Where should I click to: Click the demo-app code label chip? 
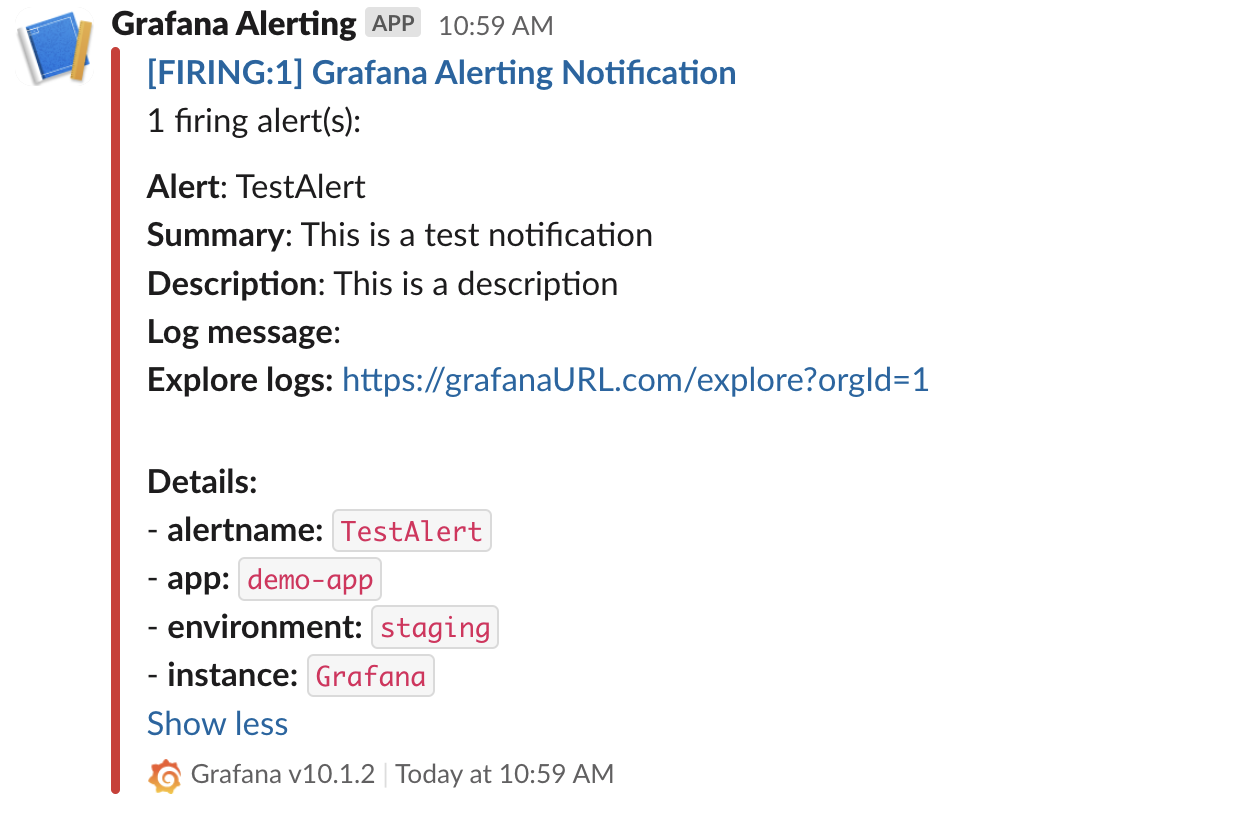310,579
